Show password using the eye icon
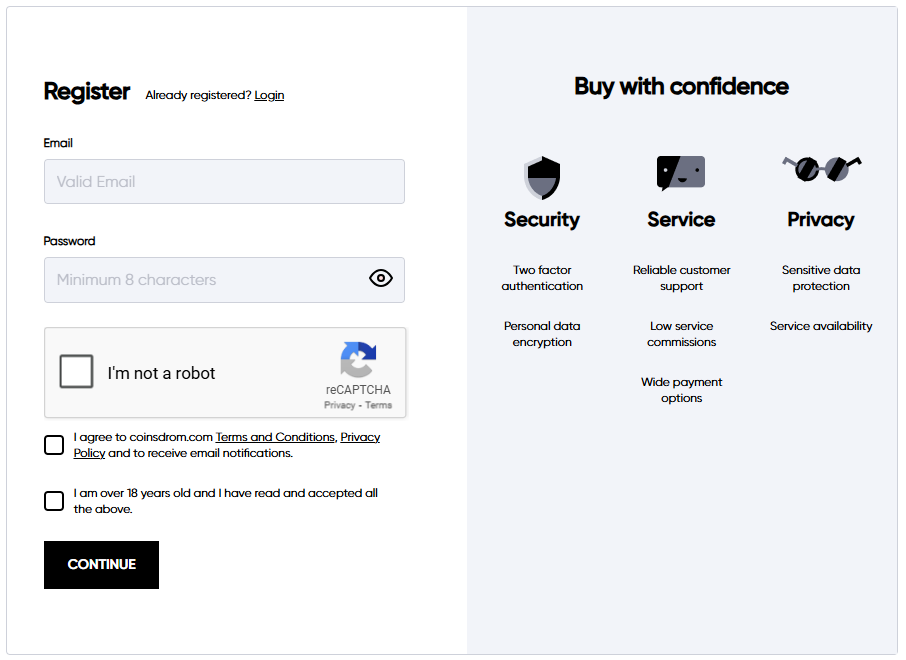This screenshot has height=660, width=906. click(381, 279)
